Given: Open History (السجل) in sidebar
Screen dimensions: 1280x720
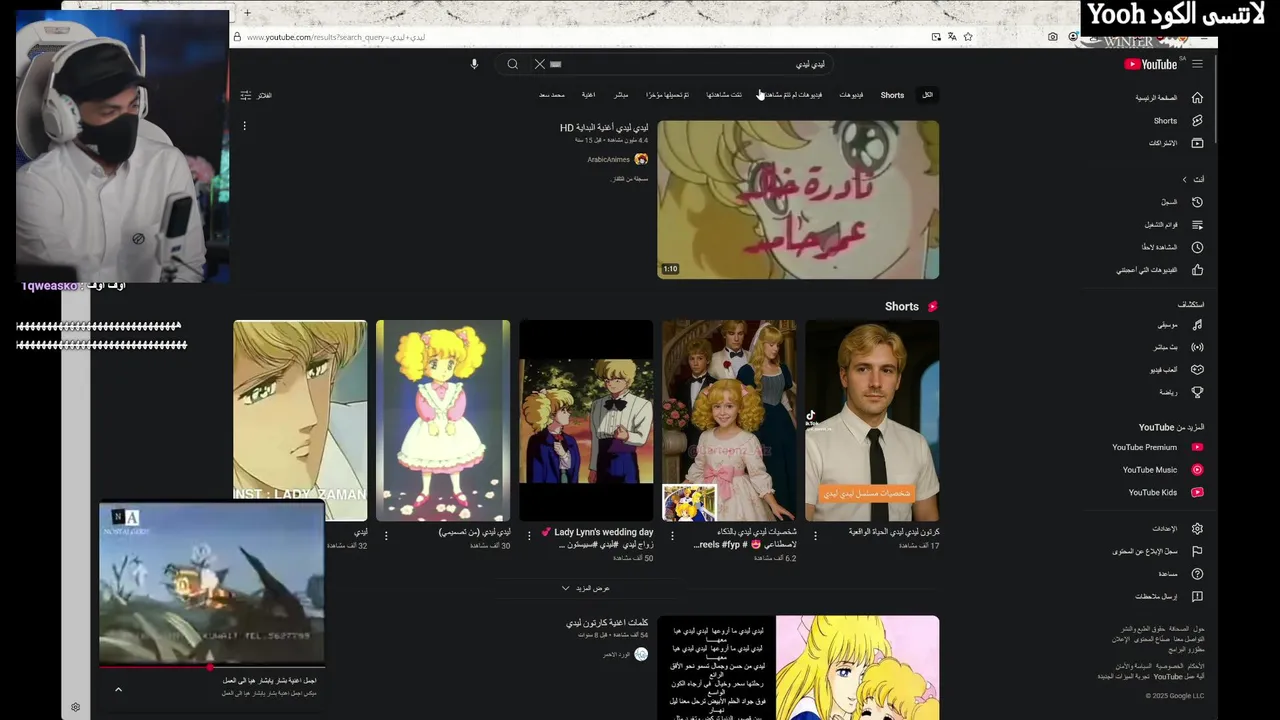Looking at the screenshot, I should [x=1180, y=202].
